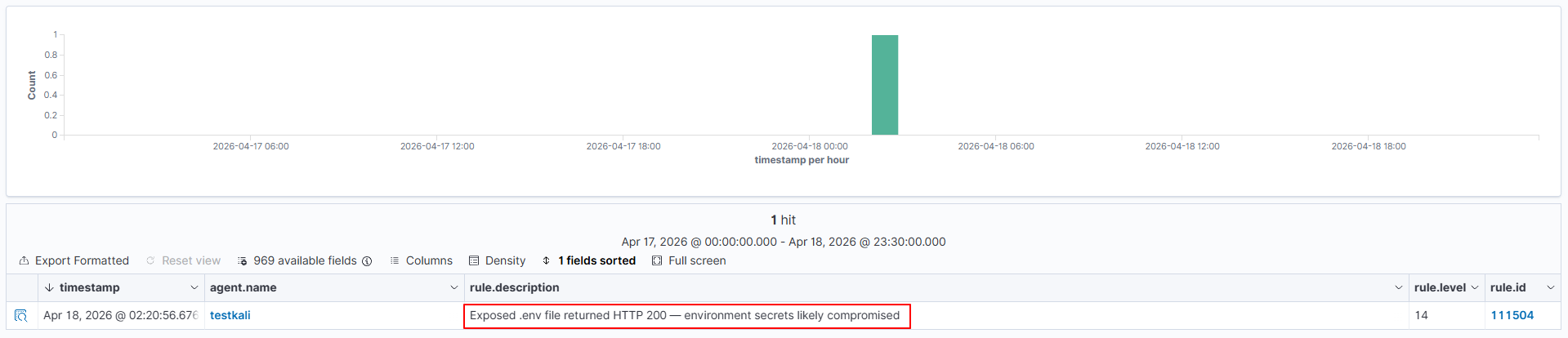The width and height of the screenshot is (1568, 338).
Task: Click the Reset view button
Action: click(184, 260)
